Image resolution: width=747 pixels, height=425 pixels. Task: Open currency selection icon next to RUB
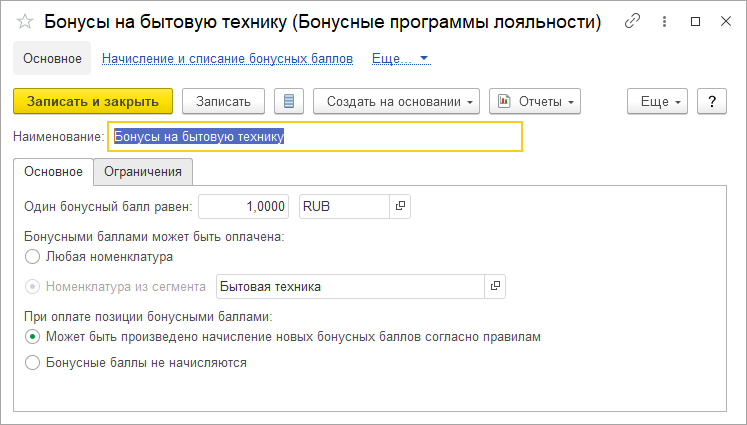pyautogui.click(x=400, y=205)
